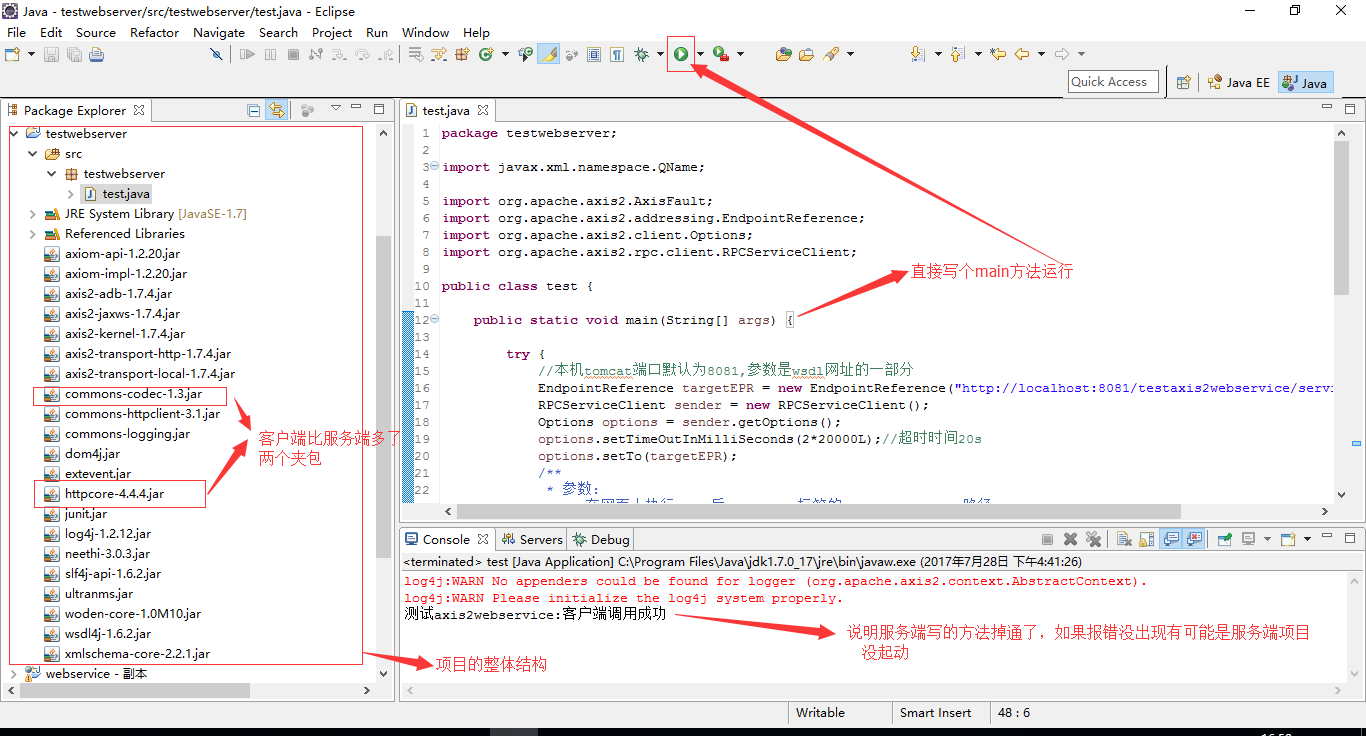Click the Run Last Tool external tools icon
The width and height of the screenshot is (1366, 736).
(x=719, y=54)
